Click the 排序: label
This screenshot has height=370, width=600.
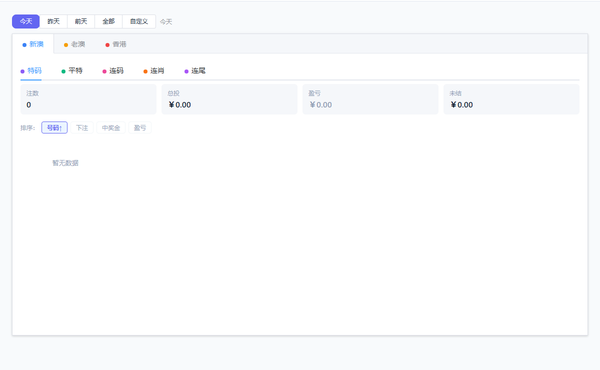28,128
